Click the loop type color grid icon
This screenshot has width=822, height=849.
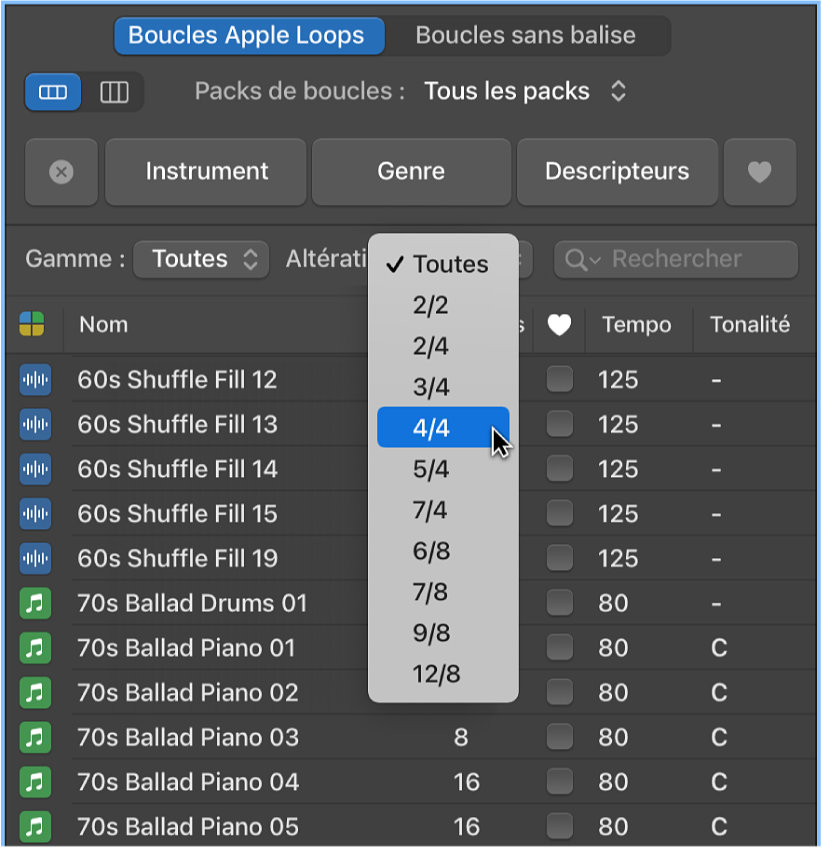(x=32, y=324)
